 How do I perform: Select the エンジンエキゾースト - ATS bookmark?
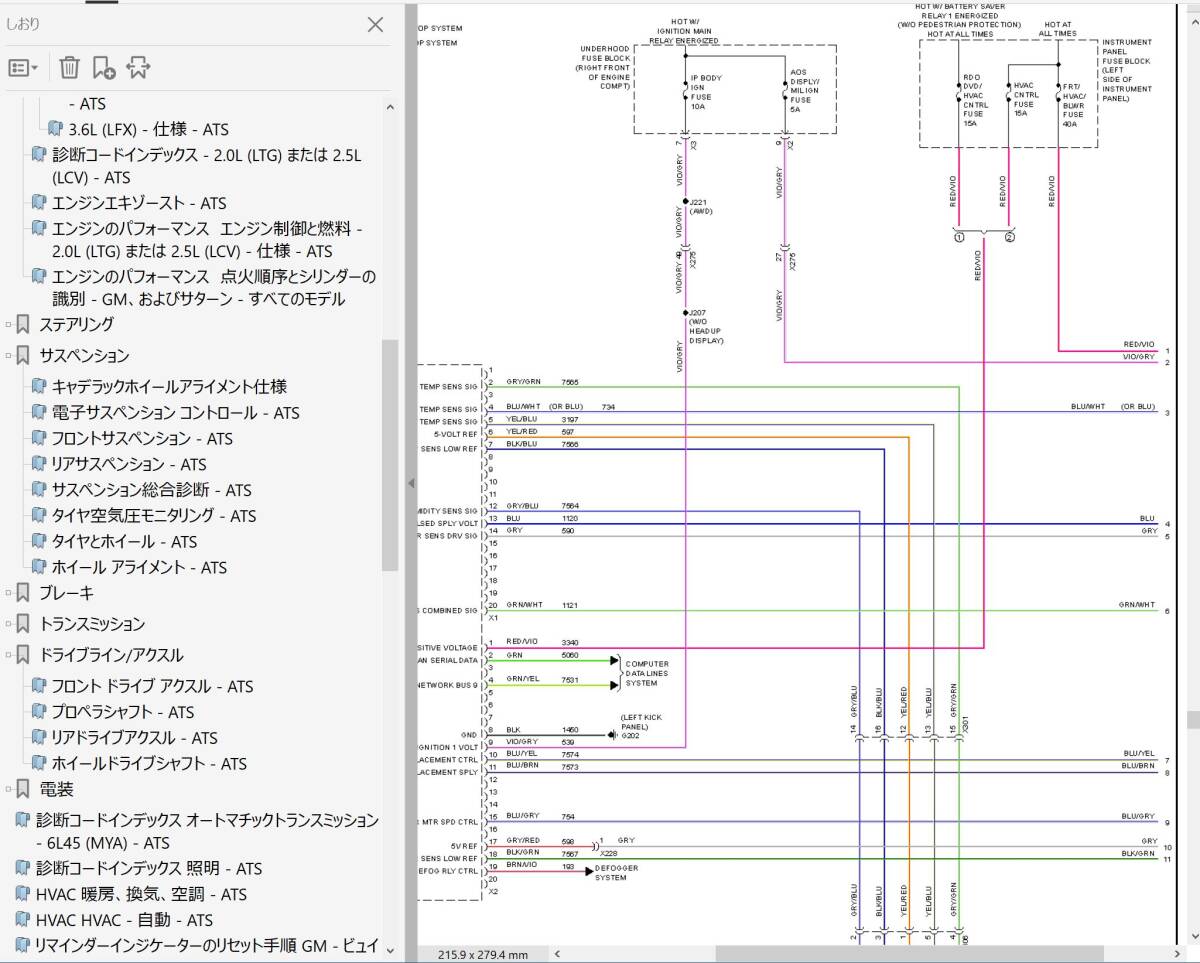coord(139,203)
